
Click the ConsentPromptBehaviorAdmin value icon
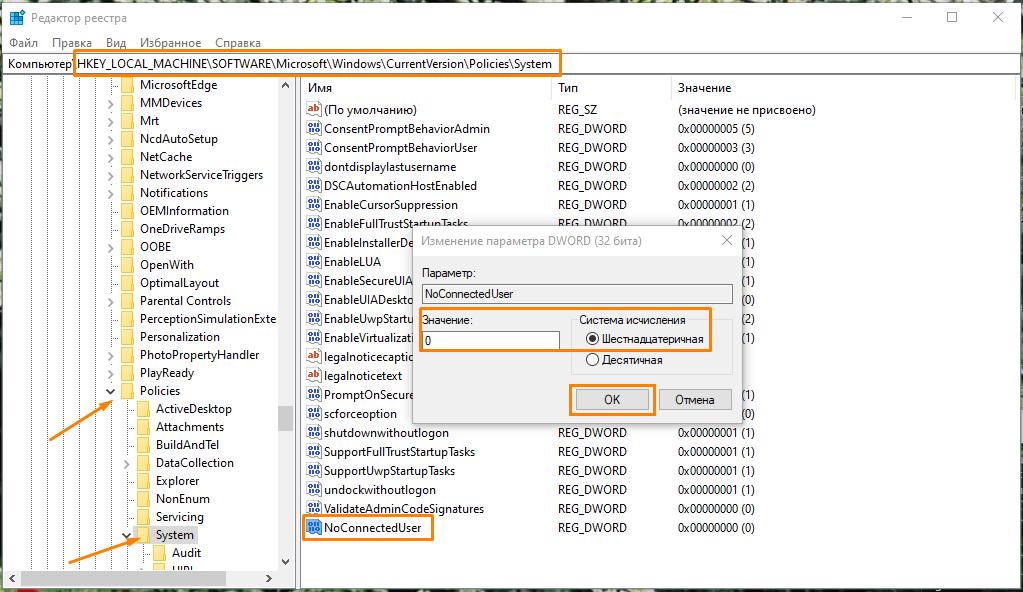coord(314,129)
